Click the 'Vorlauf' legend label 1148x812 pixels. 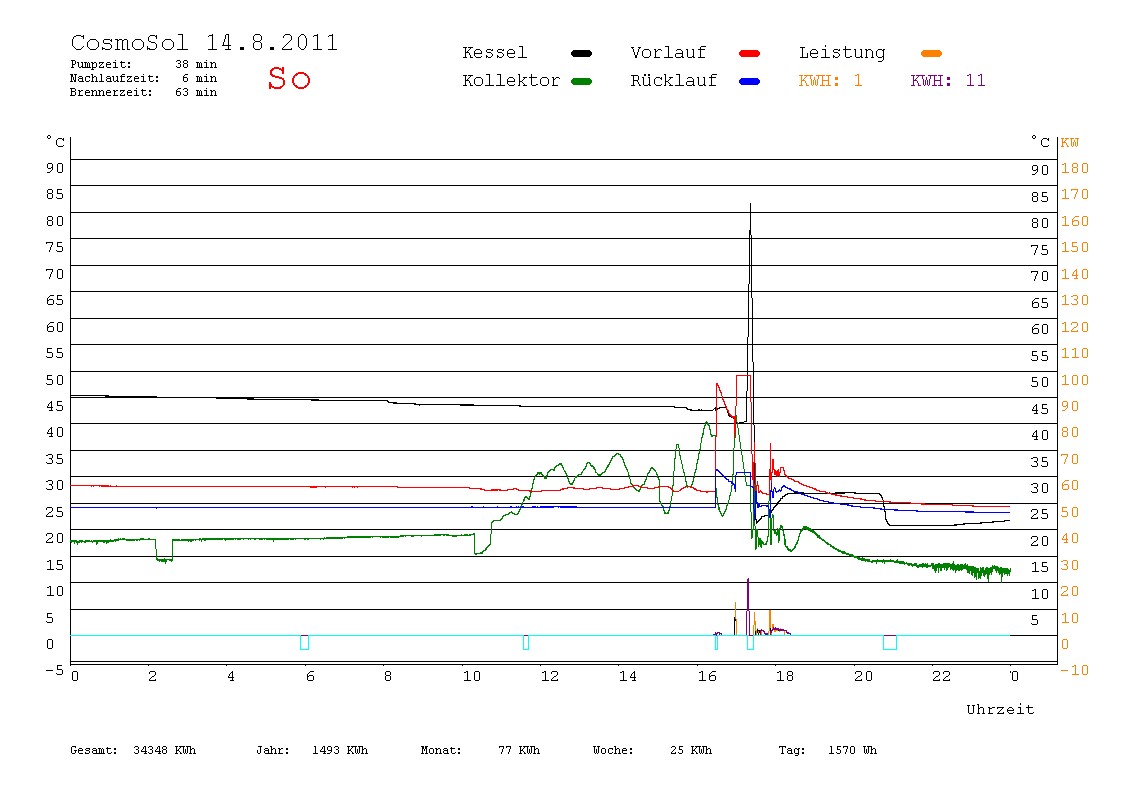(668, 53)
